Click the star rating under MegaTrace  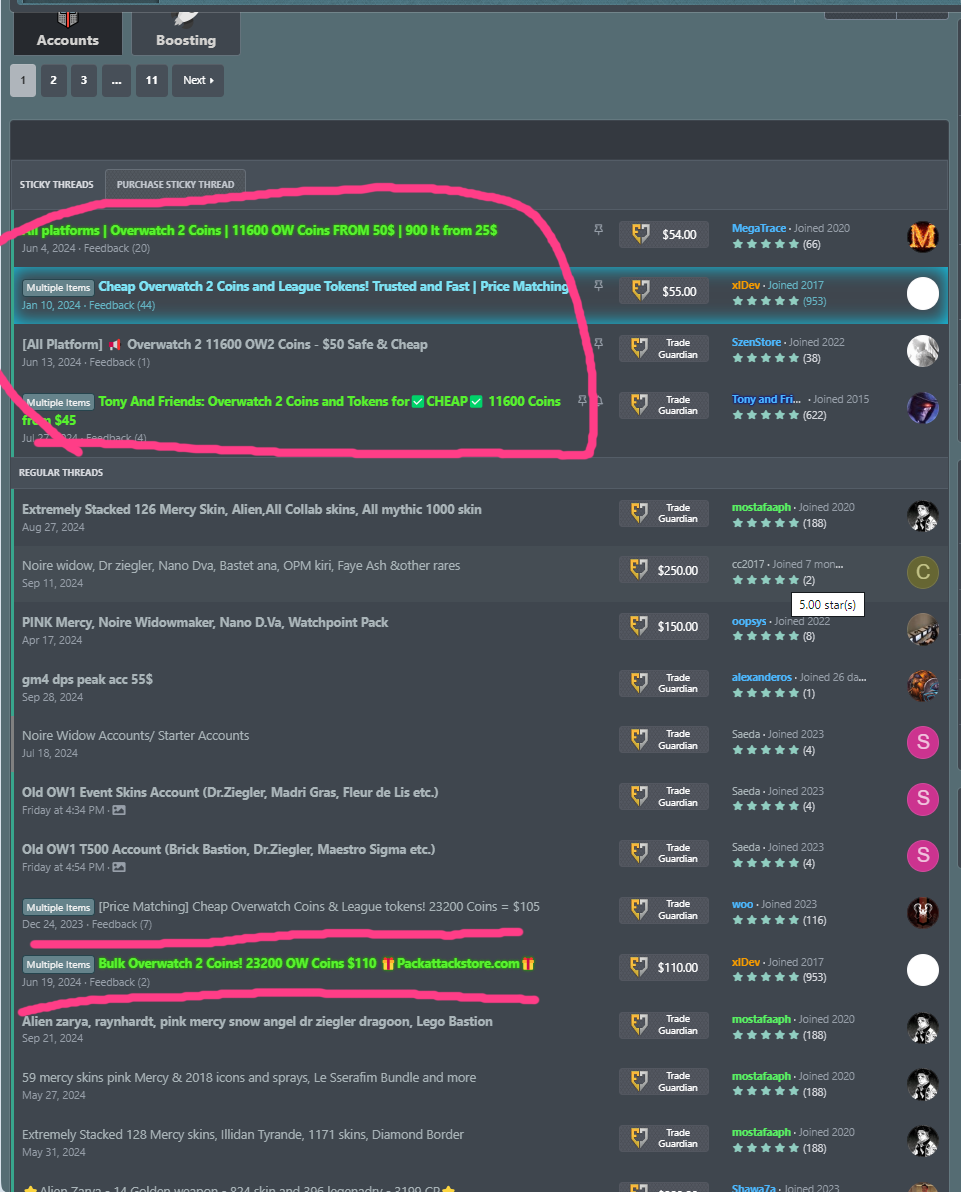click(766, 244)
